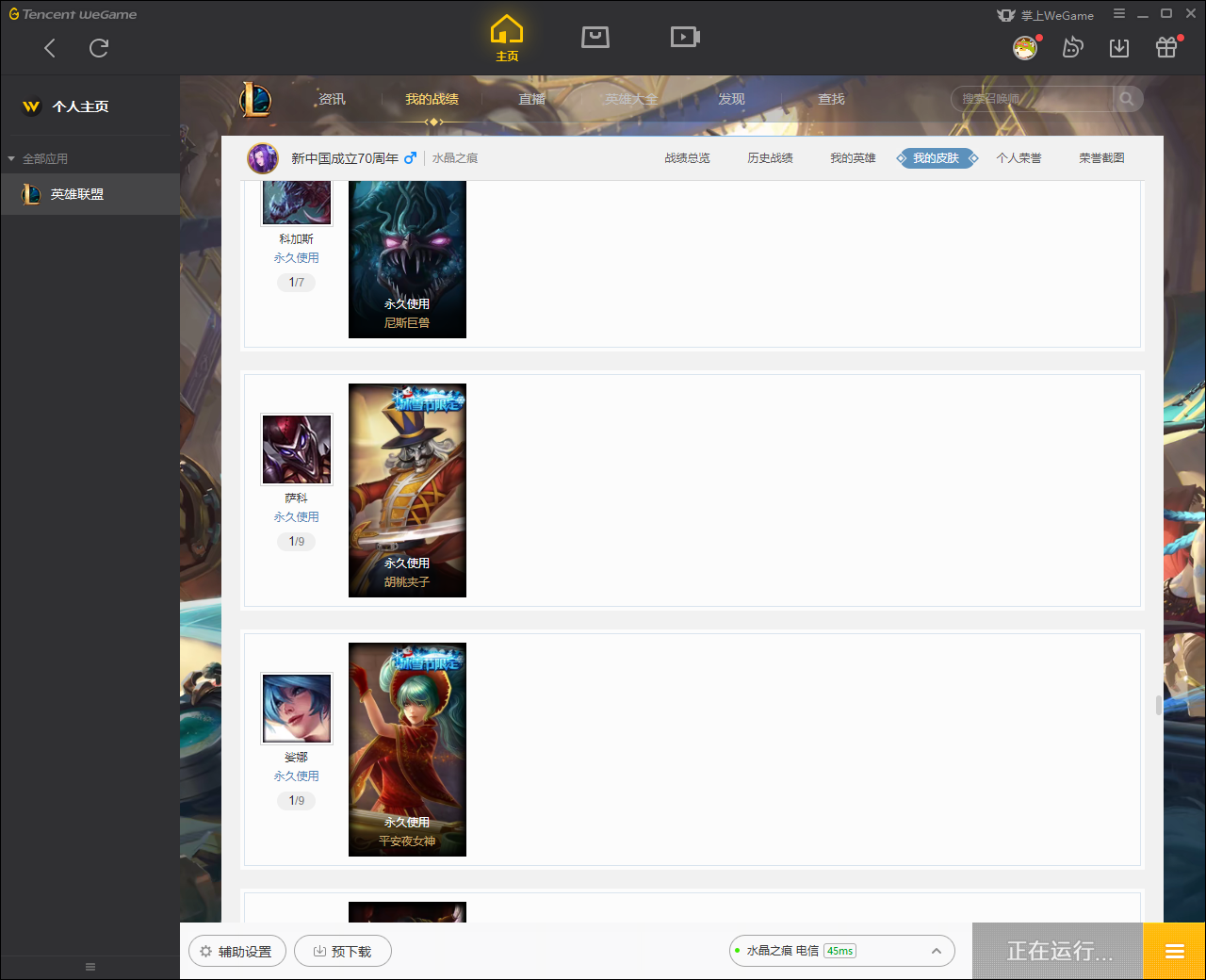Switch to 个人荣誉 sub-tab

click(1019, 158)
